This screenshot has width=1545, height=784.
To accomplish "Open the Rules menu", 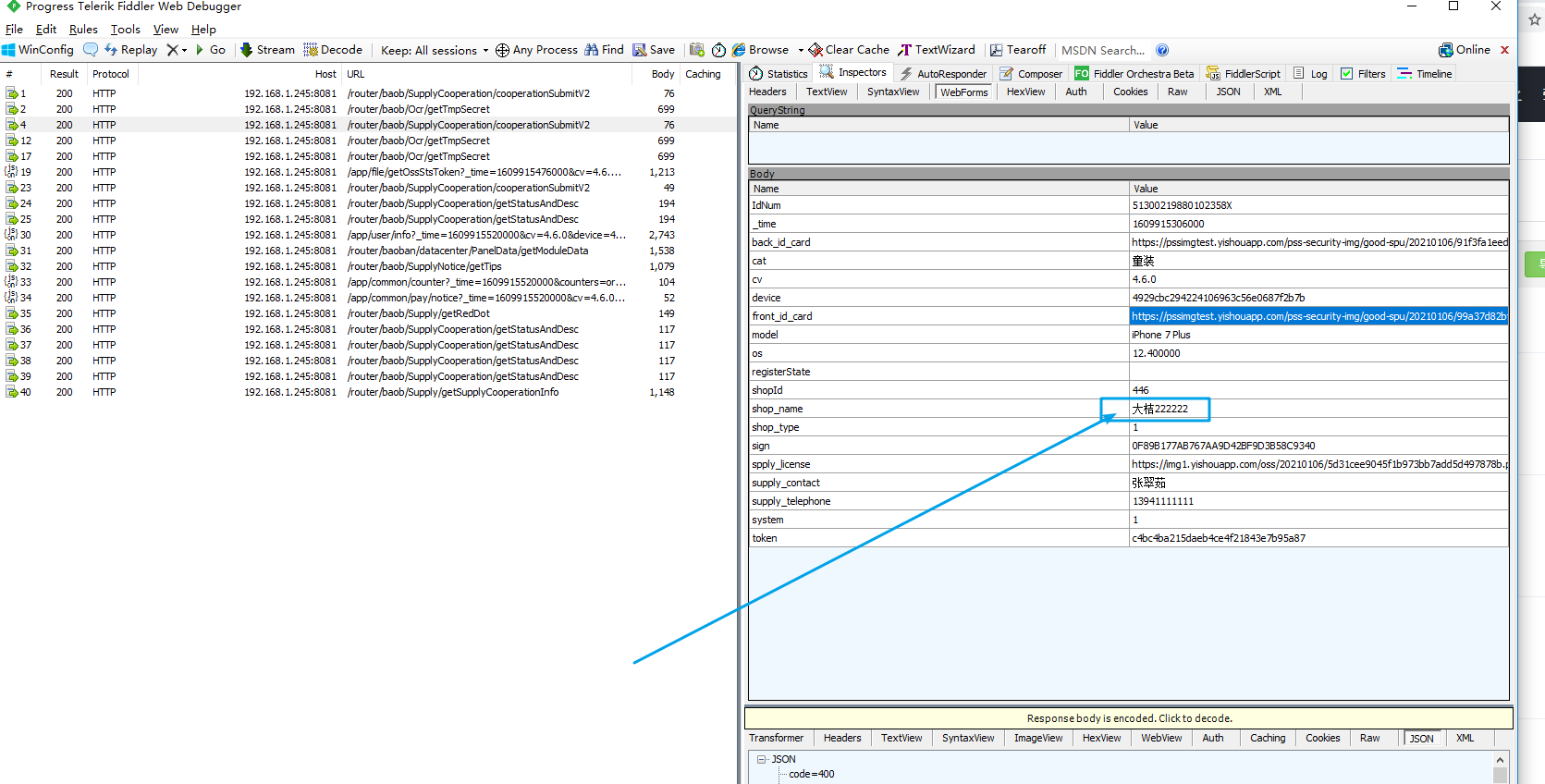I will click(x=83, y=30).
